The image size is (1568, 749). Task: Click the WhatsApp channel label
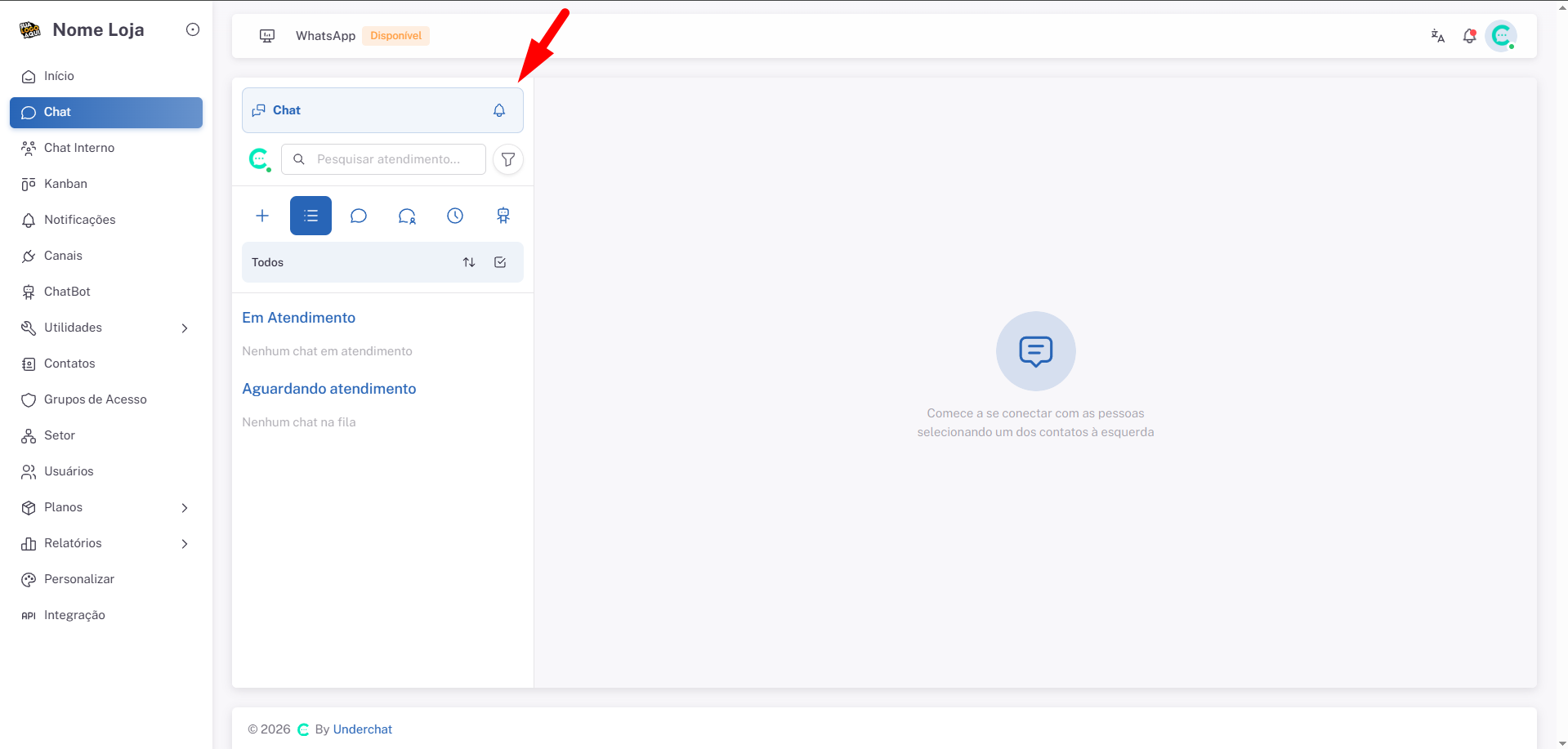325,36
